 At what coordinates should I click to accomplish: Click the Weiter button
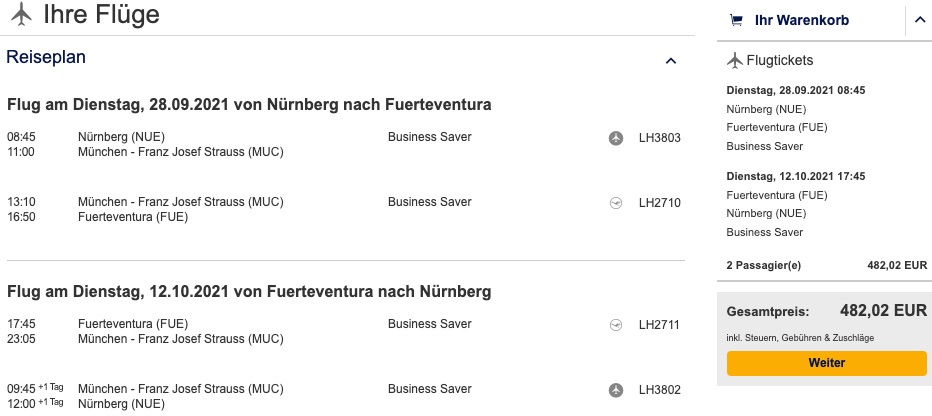pyautogui.click(x=826, y=363)
